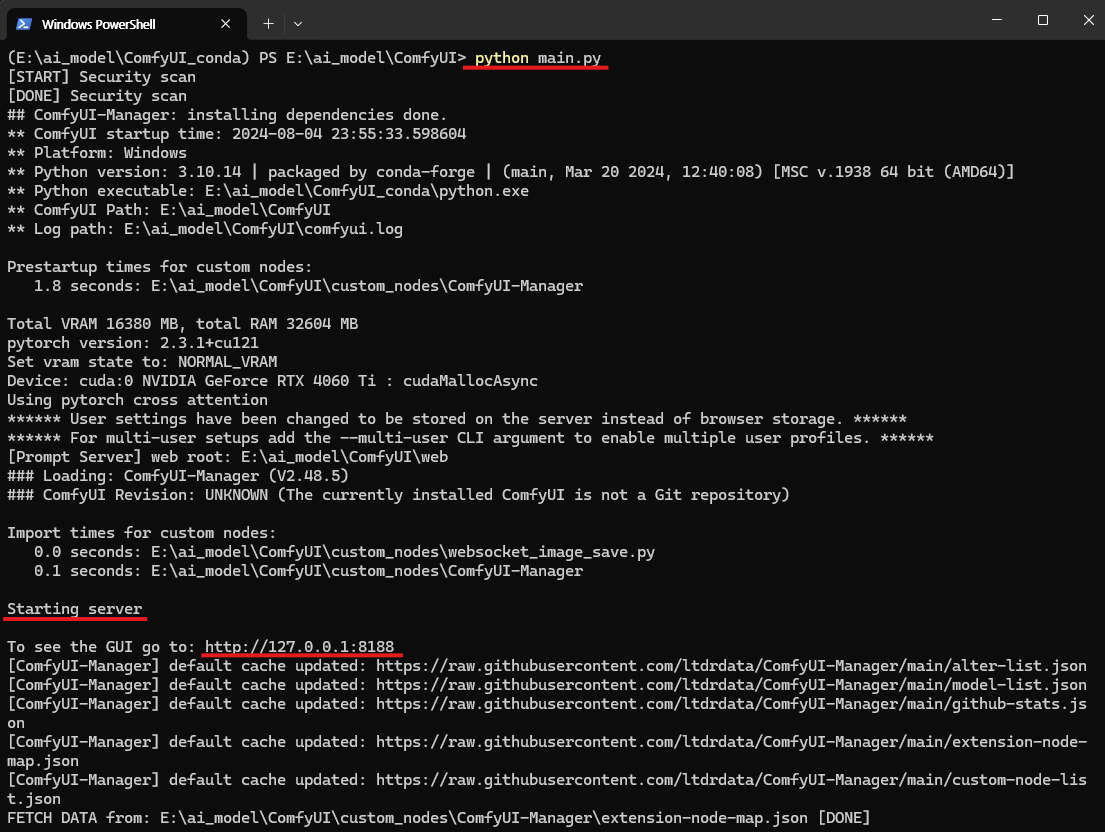Click the 'python main.py' command text

538,58
